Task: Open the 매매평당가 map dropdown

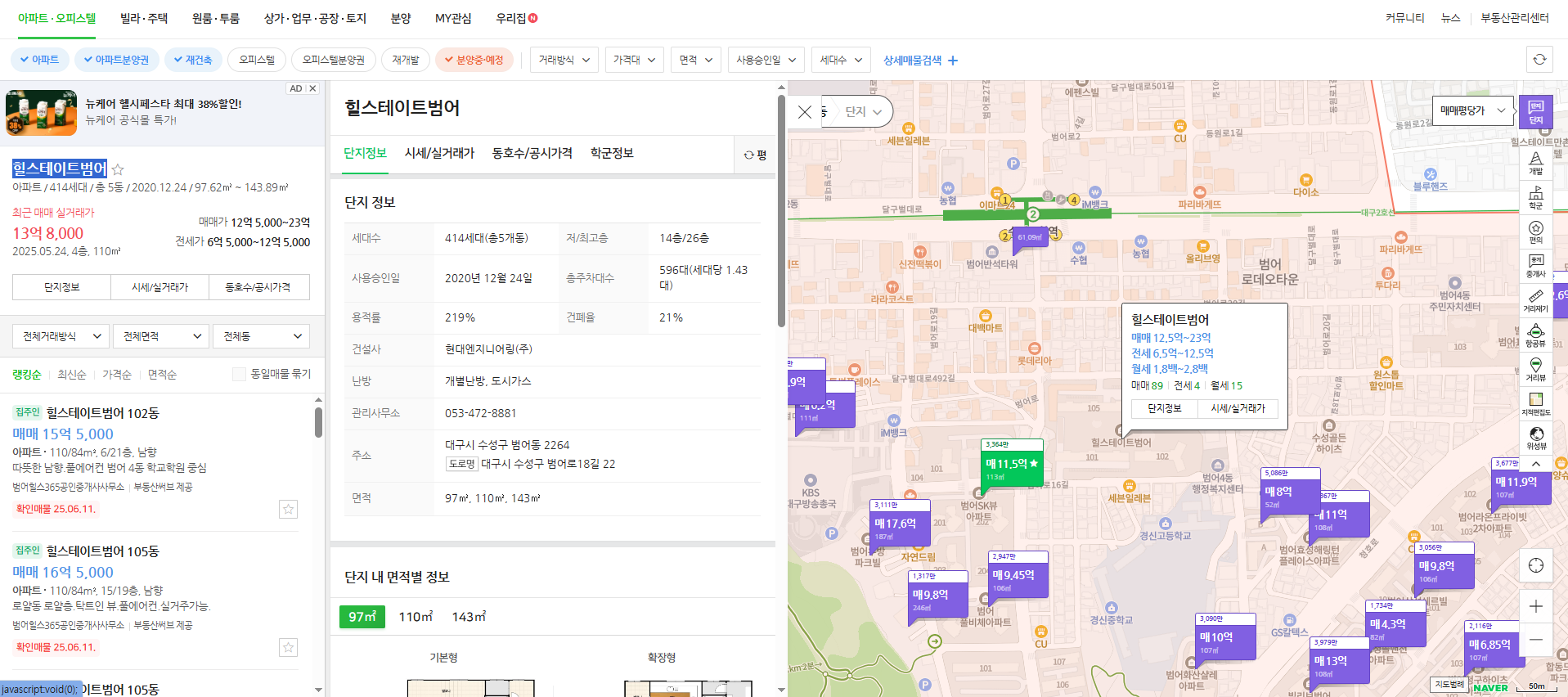Action: coord(1471,110)
